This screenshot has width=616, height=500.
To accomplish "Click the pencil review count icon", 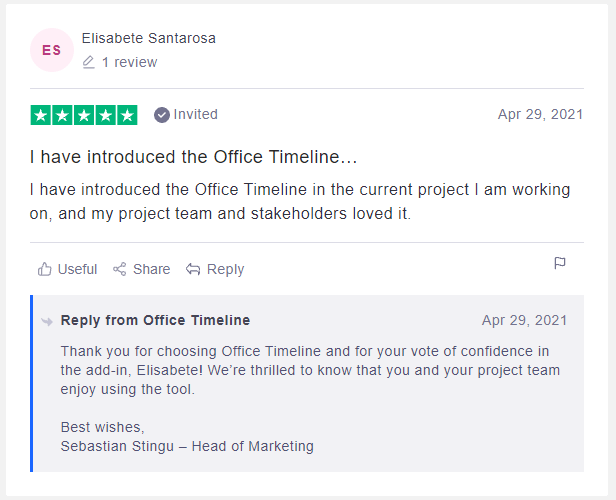I will click(89, 62).
